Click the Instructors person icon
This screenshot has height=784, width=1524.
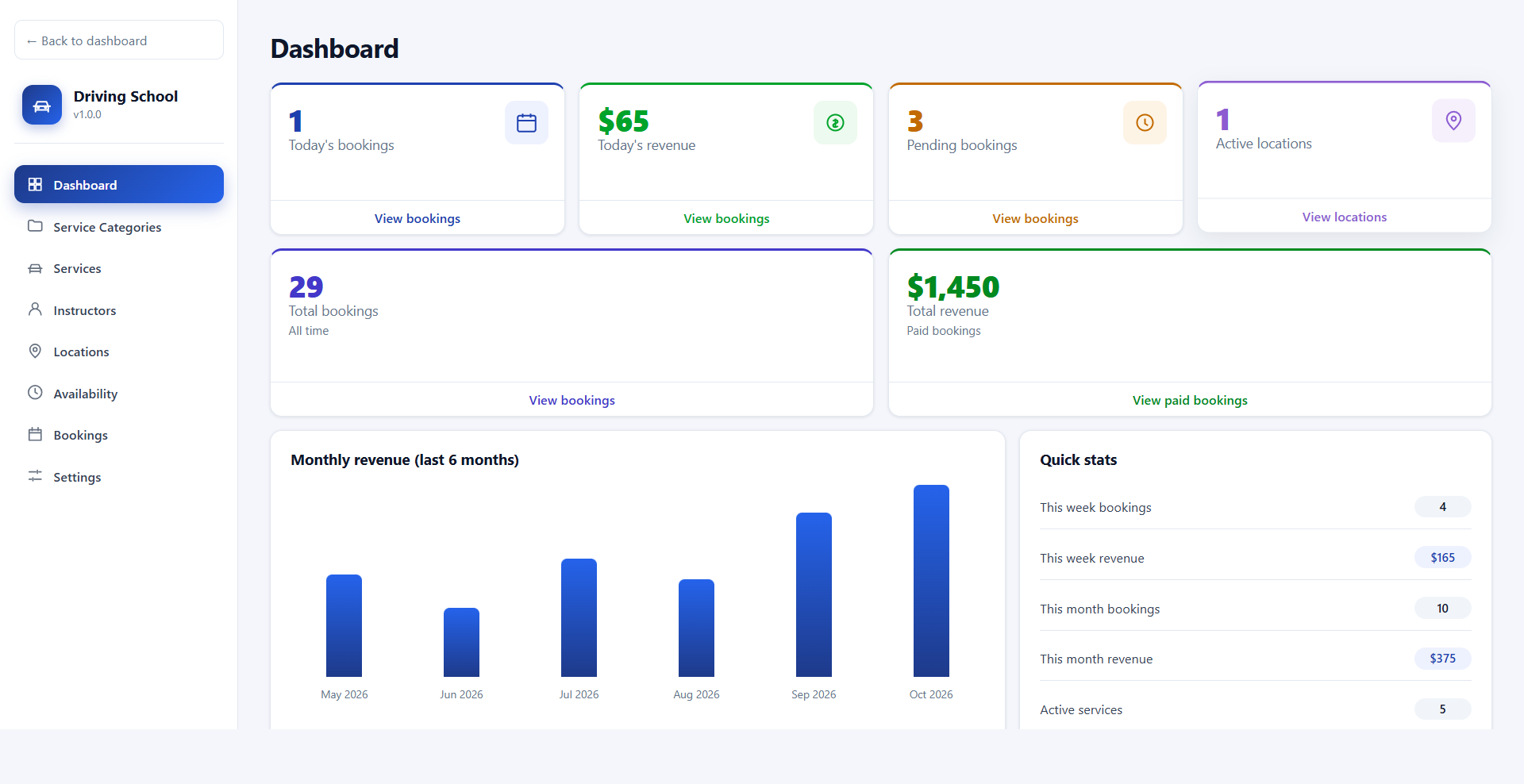pos(35,309)
